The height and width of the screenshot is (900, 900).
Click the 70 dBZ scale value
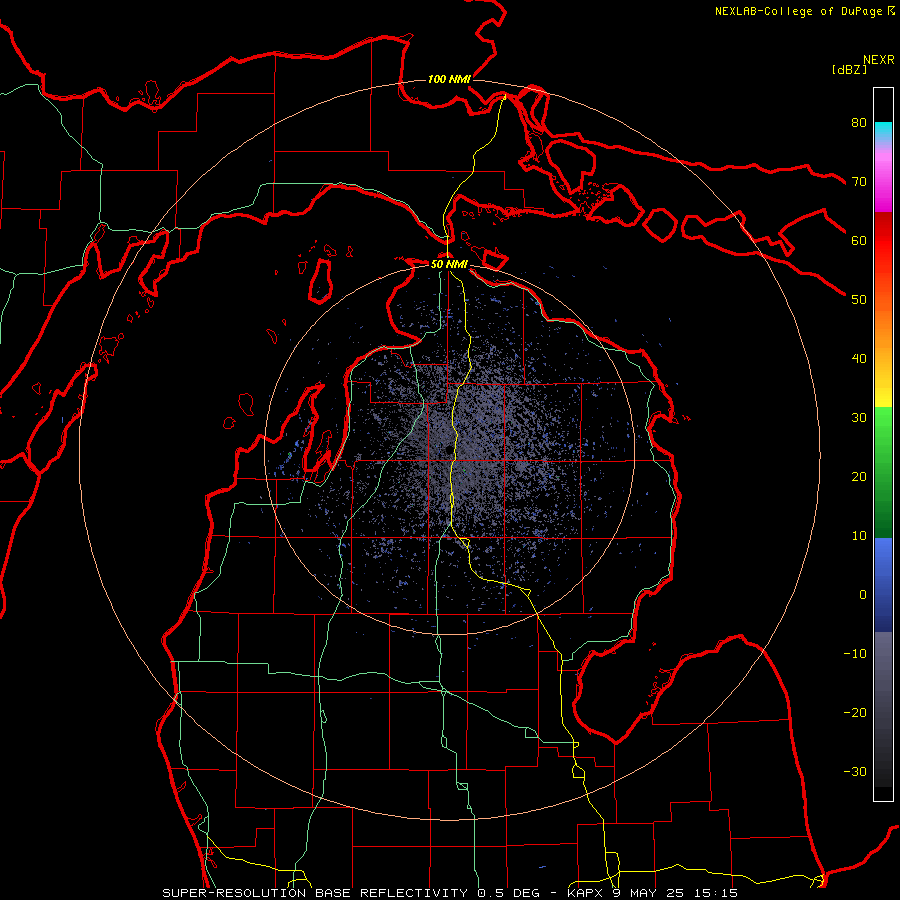859,182
